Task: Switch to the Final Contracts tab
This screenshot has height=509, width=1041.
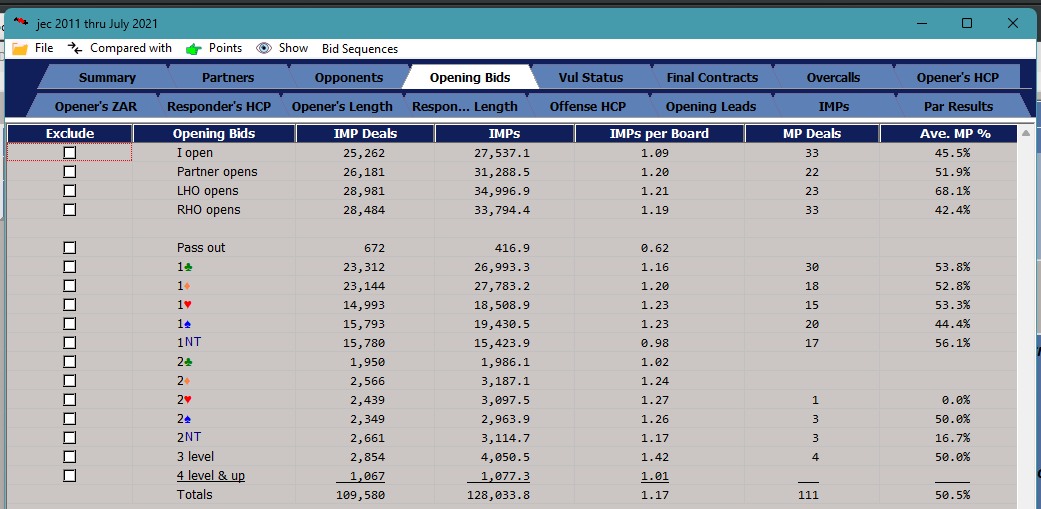Action: 712,77
